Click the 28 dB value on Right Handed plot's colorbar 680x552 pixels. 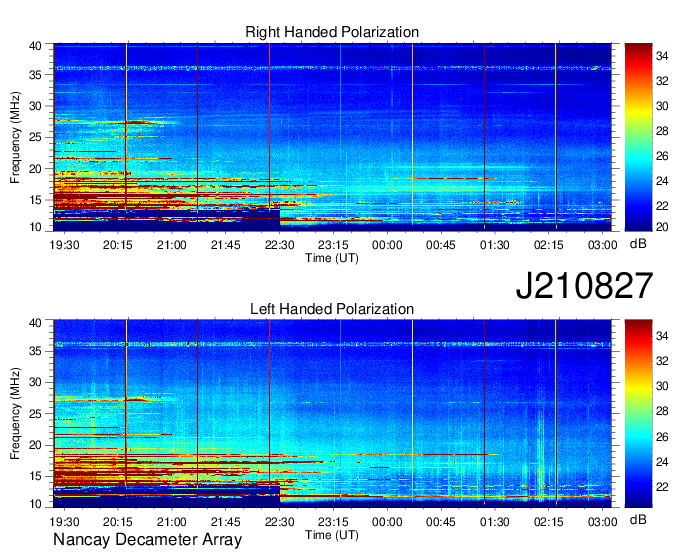tap(662, 131)
